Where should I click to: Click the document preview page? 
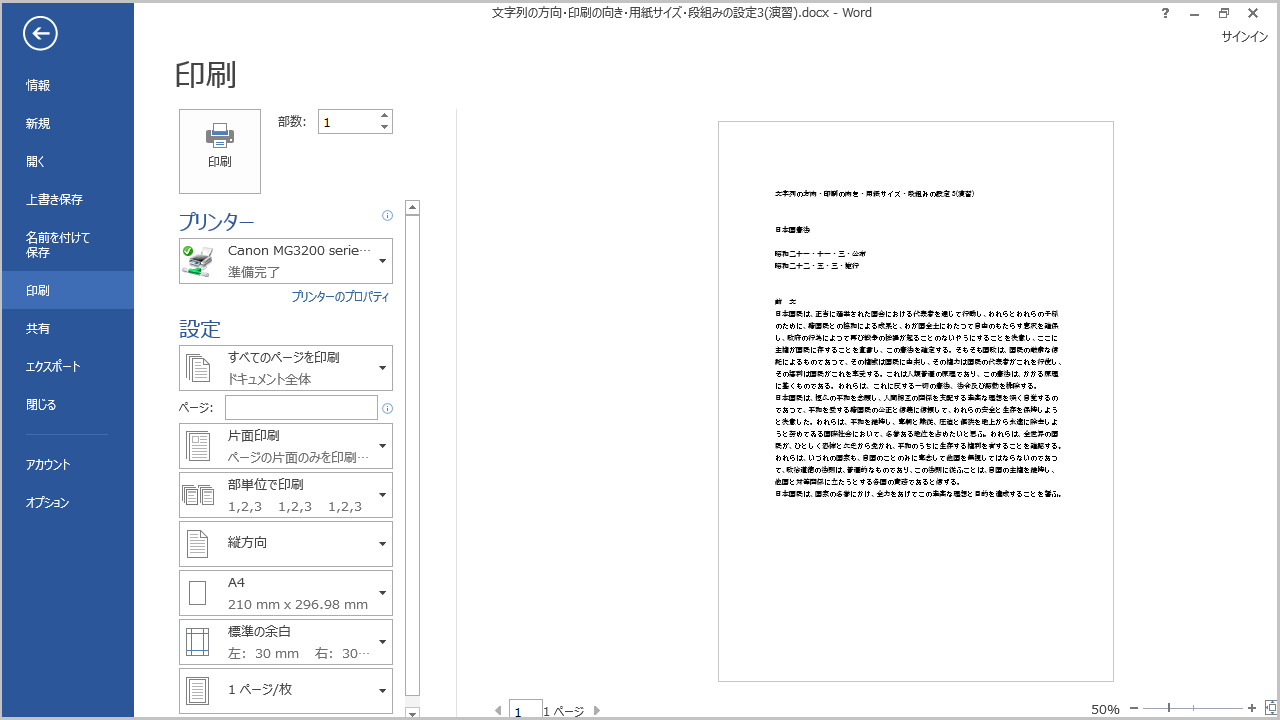(916, 401)
